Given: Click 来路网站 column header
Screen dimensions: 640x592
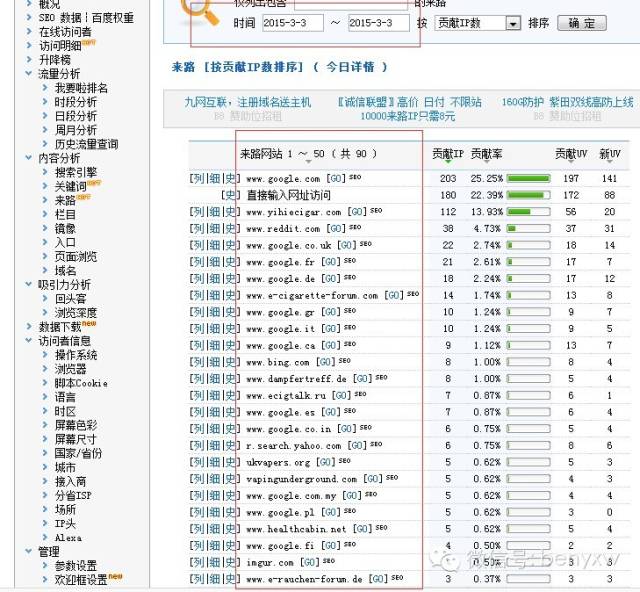Looking at the screenshot, I should [261, 154].
